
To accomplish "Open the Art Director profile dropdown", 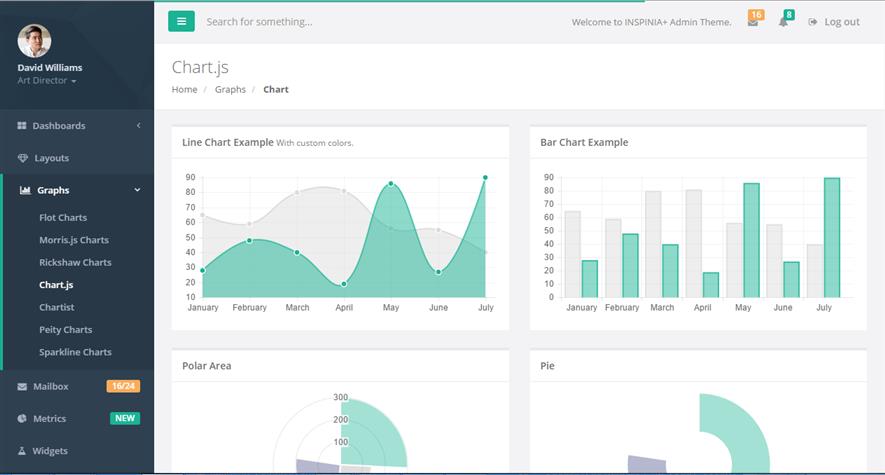I will click(x=47, y=81).
